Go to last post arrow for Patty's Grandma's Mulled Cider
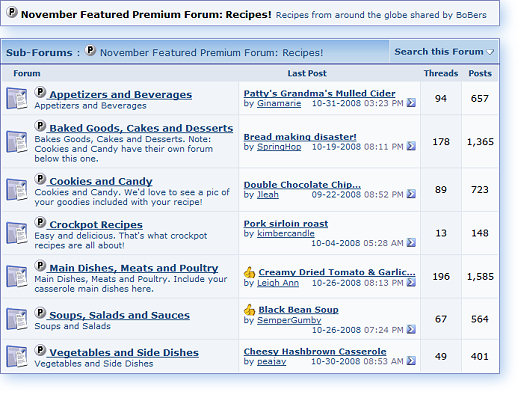The height and width of the screenshot is (394, 520). pos(411,103)
